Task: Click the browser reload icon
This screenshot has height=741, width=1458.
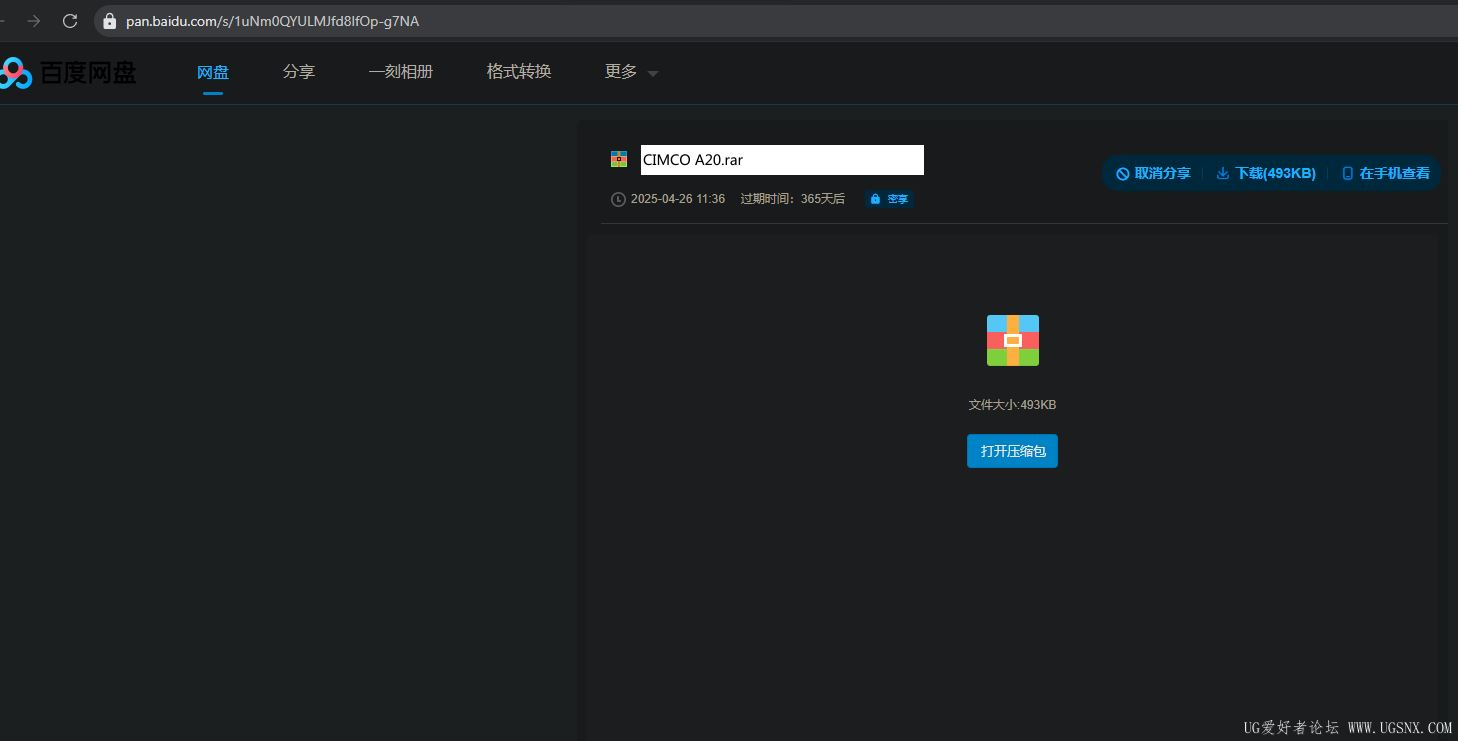Action: pos(70,21)
